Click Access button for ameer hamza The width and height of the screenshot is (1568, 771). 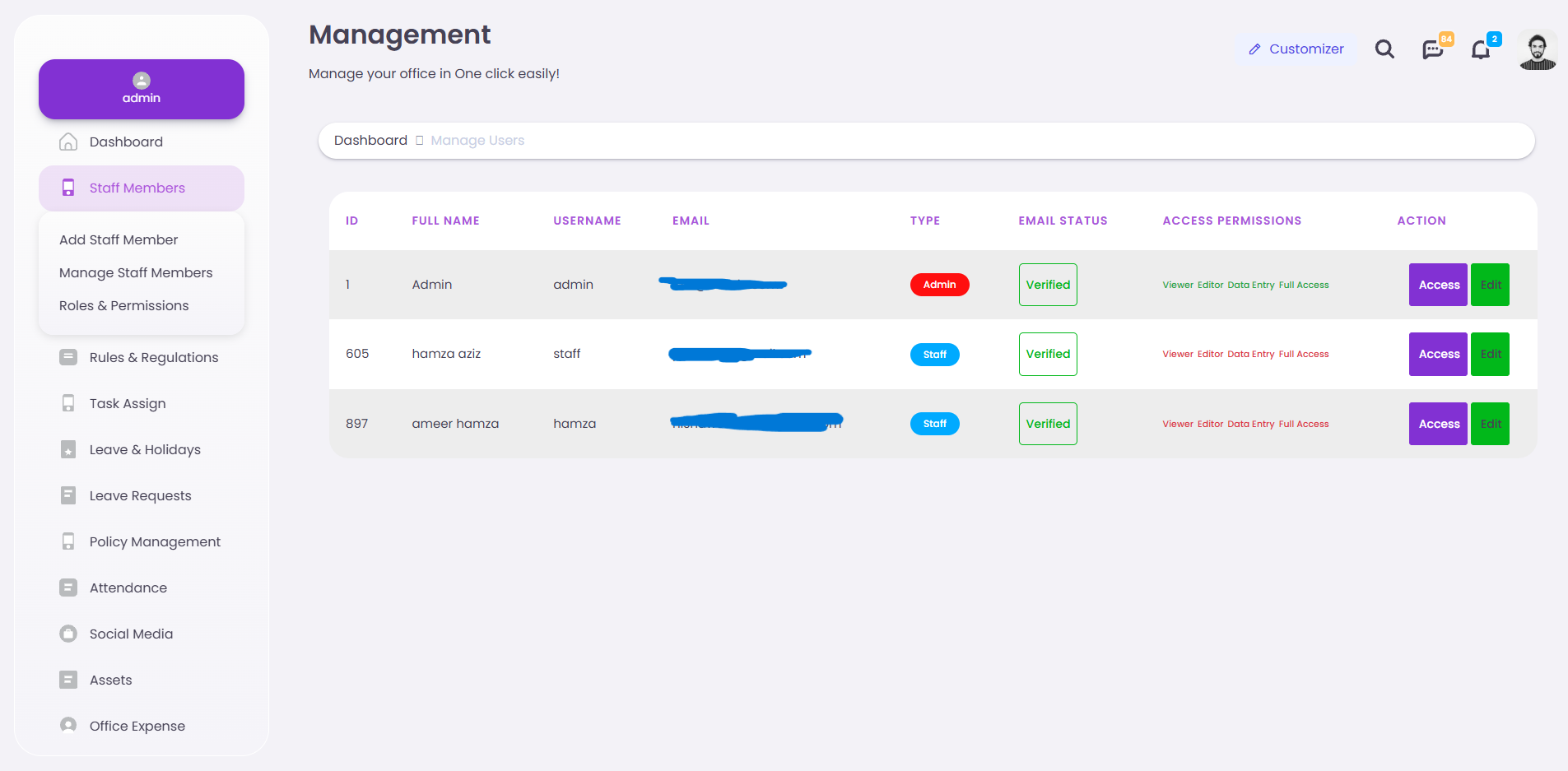(1438, 424)
